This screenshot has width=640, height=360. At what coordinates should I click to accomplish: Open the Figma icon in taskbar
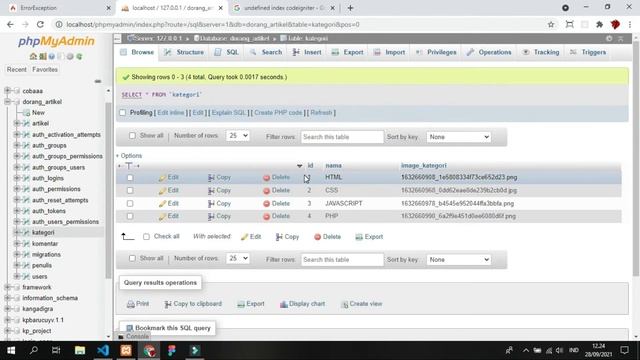(172, 350)
